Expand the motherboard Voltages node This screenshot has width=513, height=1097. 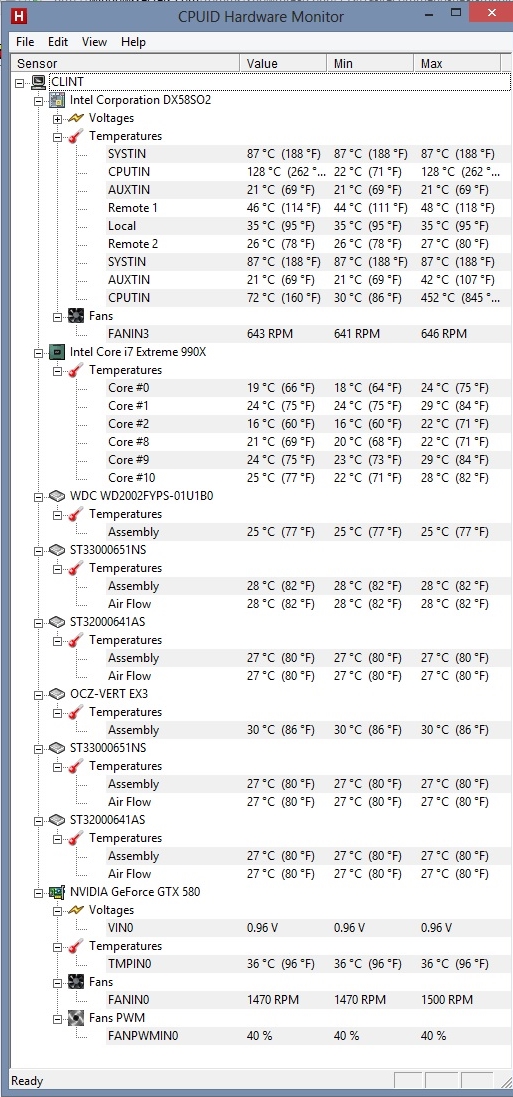click(57, 118)
